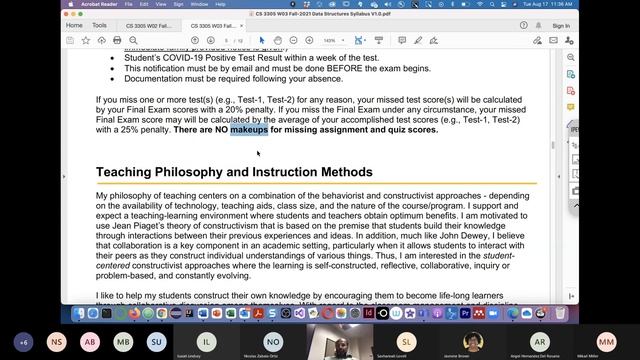The height and width of the screenshot is (360, 640).
Task: Open the notifications bell icon
Action: click(x=538, y=25)
